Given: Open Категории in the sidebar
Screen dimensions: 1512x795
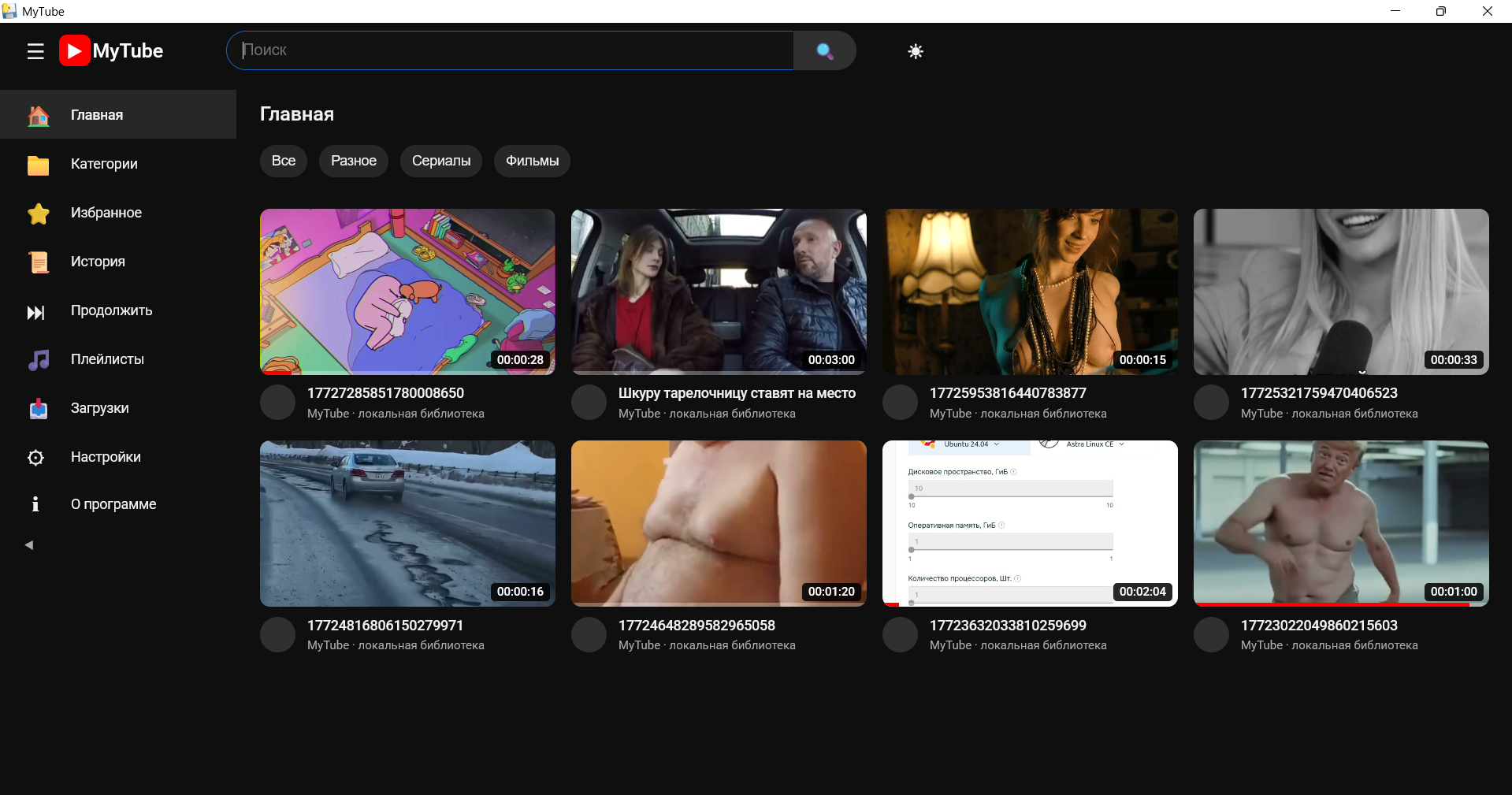Looking at the screenshot, I should click(x=104, y=164).
